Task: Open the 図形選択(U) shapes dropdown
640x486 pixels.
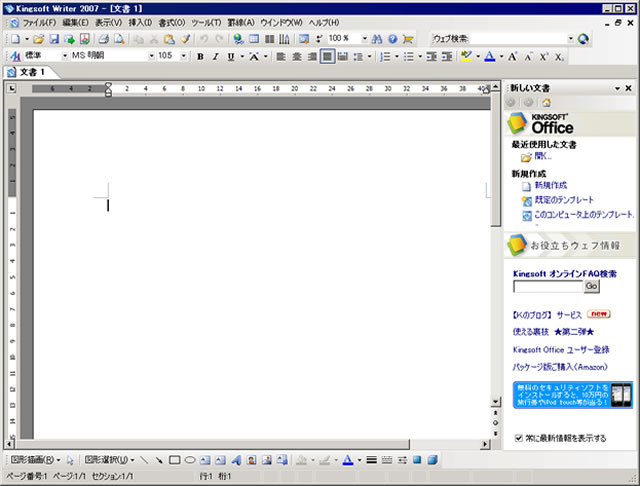Action: (x=109, y=460)
